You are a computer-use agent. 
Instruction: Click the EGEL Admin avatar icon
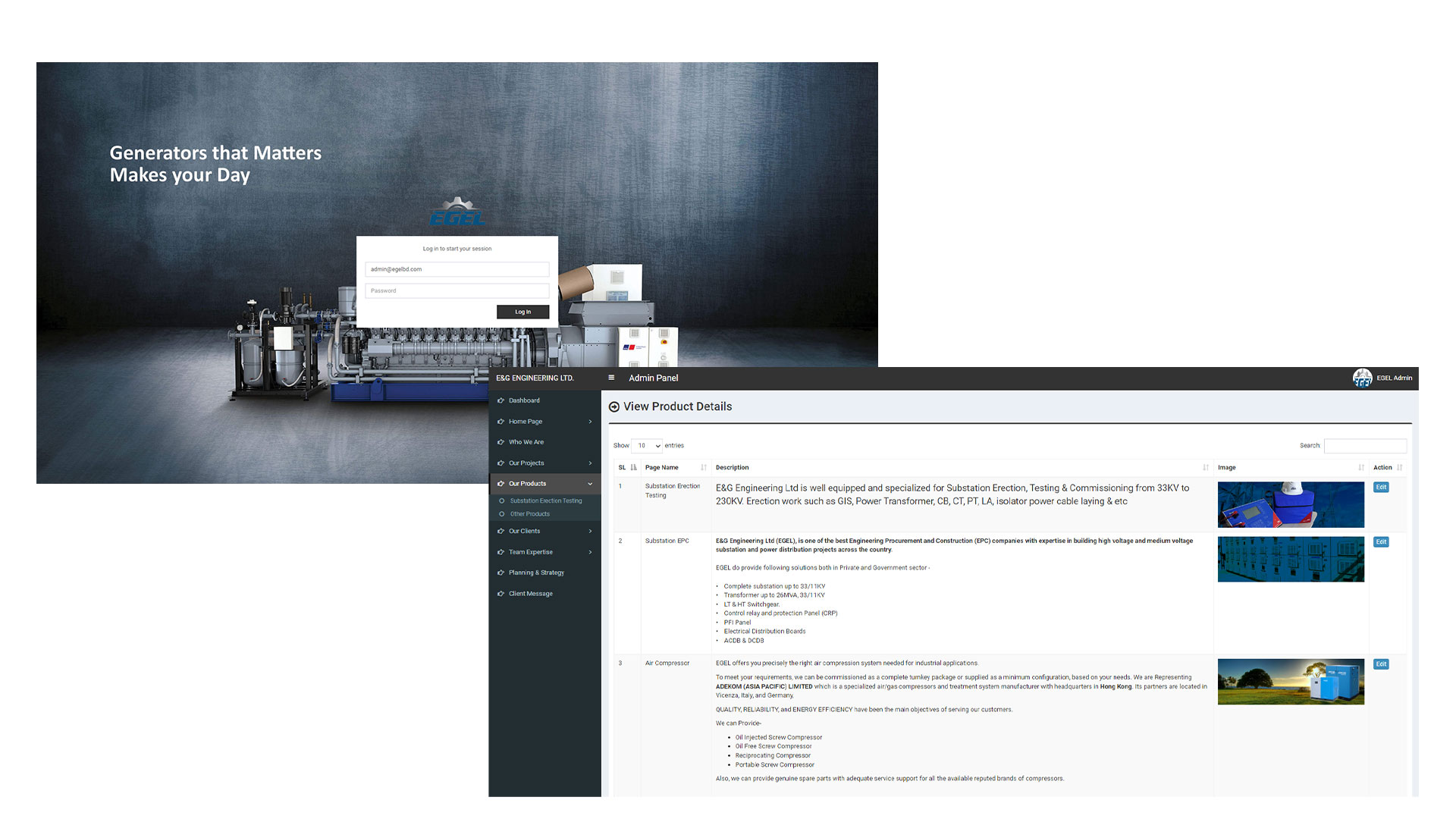tap(1362, 378)
